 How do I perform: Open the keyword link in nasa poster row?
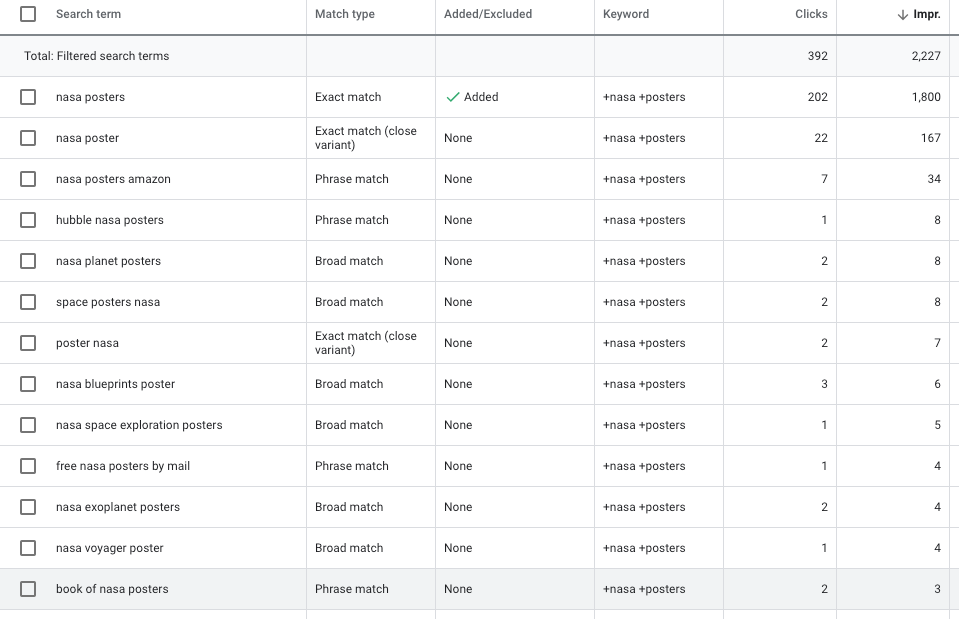644,138
